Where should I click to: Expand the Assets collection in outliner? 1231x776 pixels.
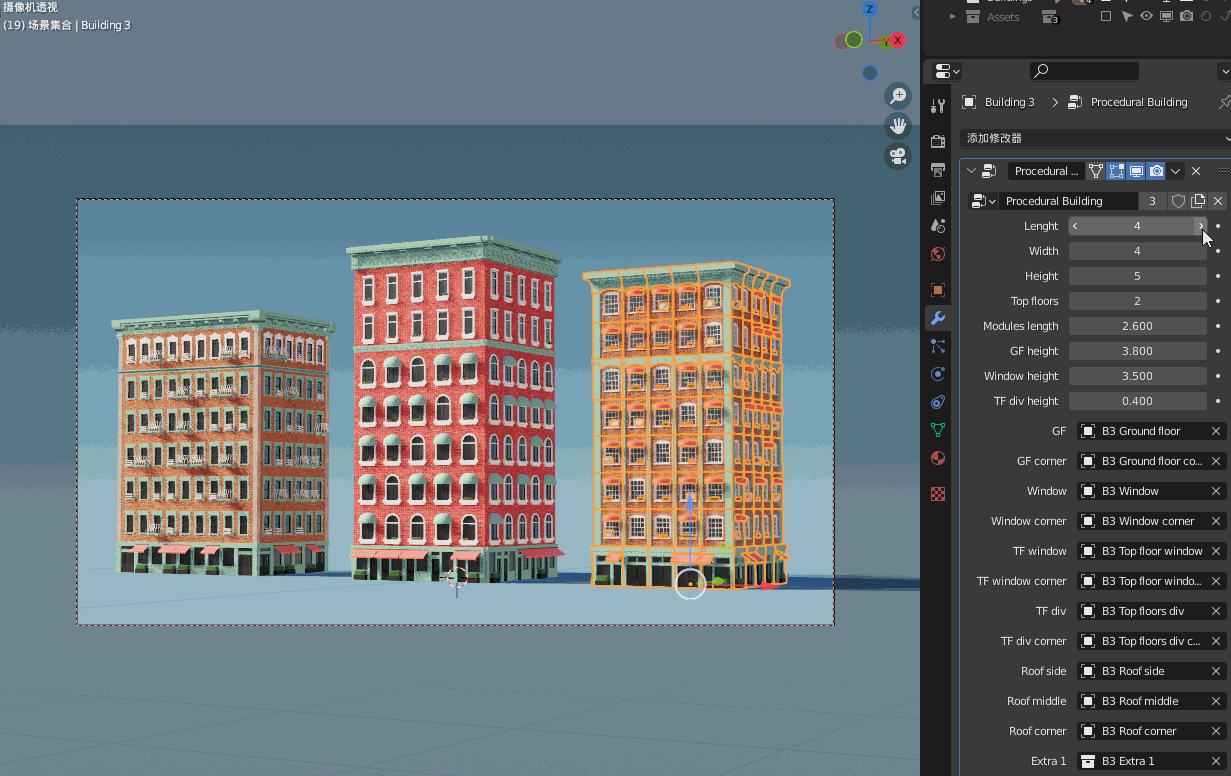click(x=953, y=17)
